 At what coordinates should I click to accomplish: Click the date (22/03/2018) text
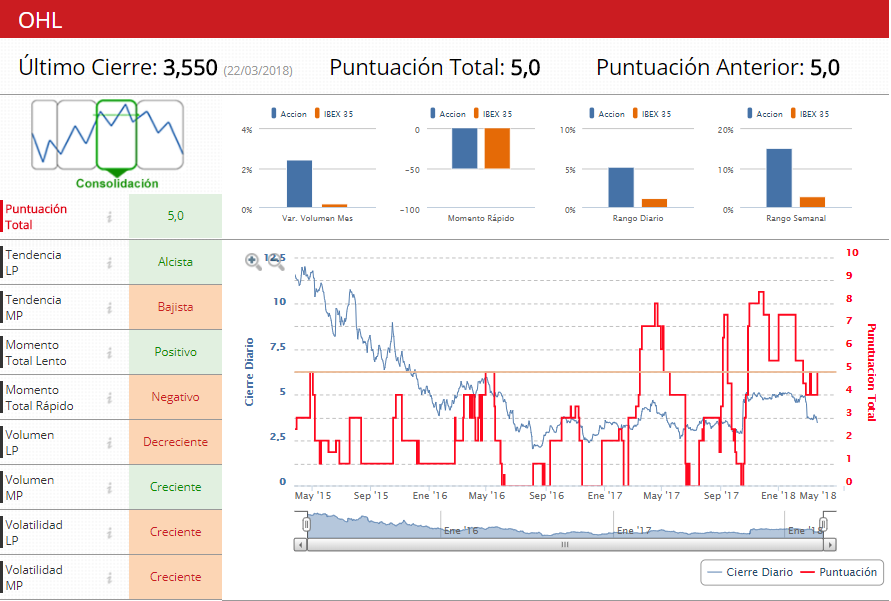coord(258,70)
